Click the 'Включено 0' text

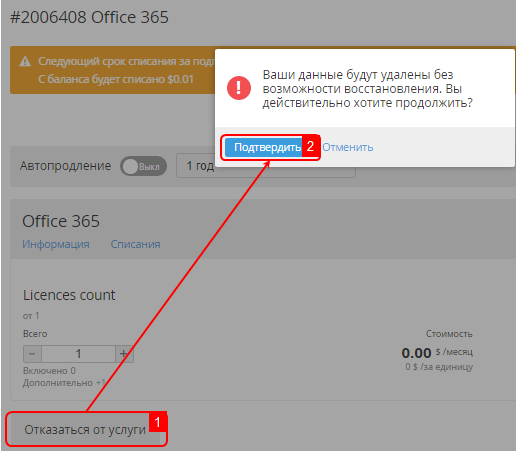tap(49, 371)
